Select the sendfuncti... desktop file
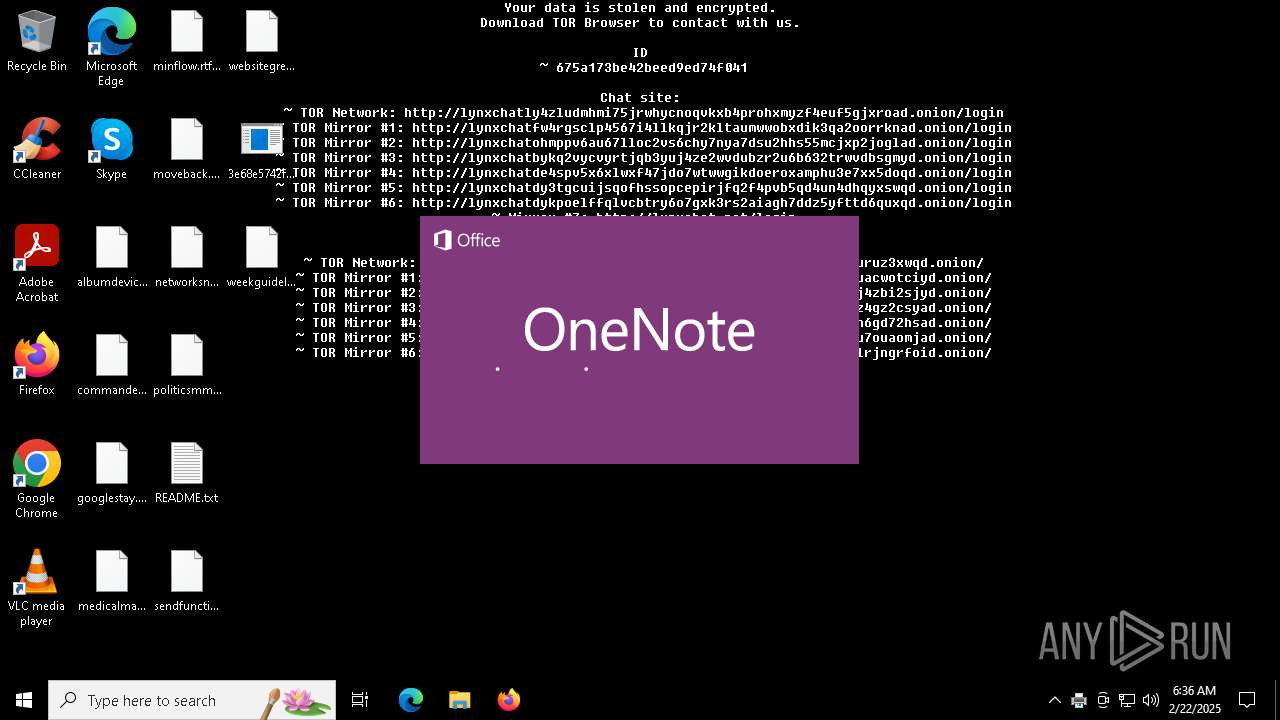The image size is (1280, 720). coord(187,581)
